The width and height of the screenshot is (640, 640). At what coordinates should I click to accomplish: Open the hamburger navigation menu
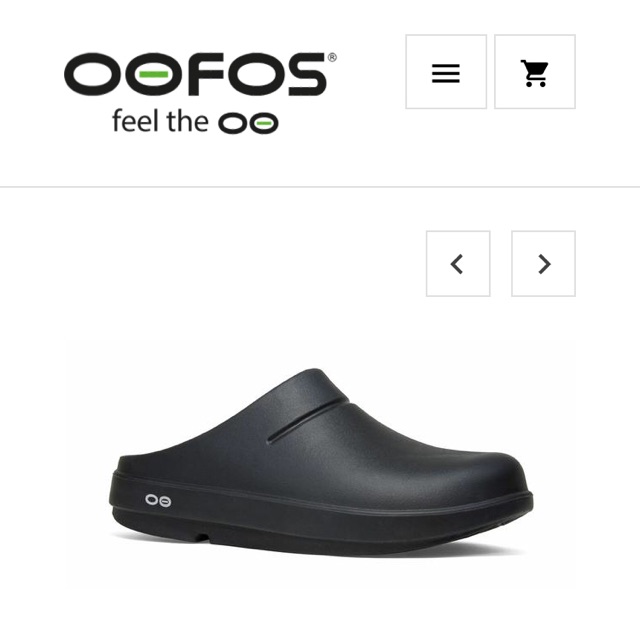coord(446,72)
